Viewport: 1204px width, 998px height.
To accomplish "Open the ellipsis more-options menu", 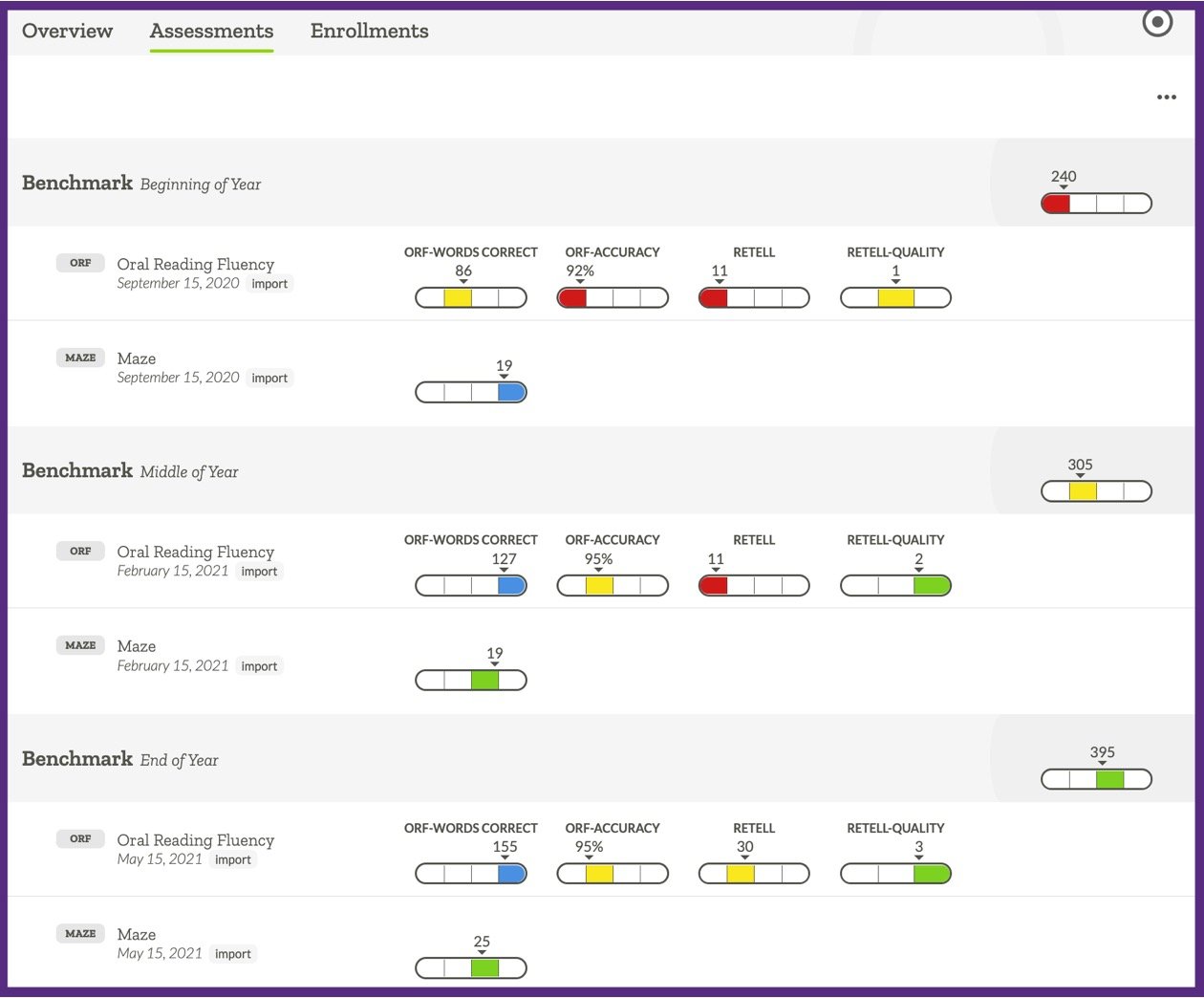I will tap(1167, 97).
